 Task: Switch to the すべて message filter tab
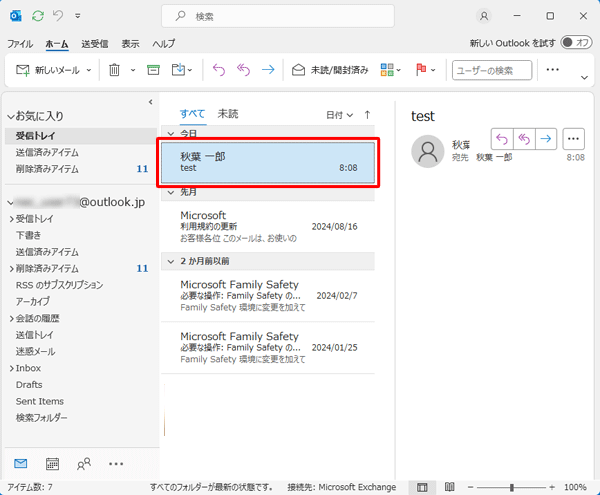coord(192,114)
